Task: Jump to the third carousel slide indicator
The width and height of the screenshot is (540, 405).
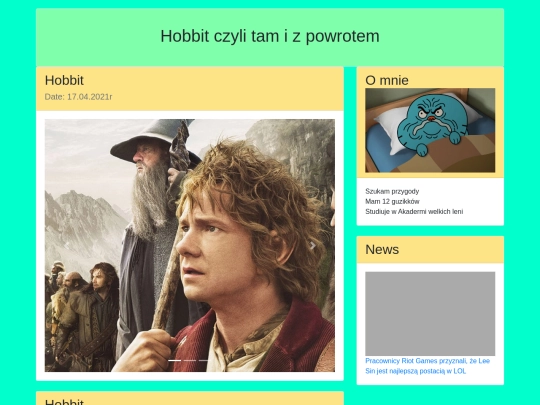Action: 205,360
